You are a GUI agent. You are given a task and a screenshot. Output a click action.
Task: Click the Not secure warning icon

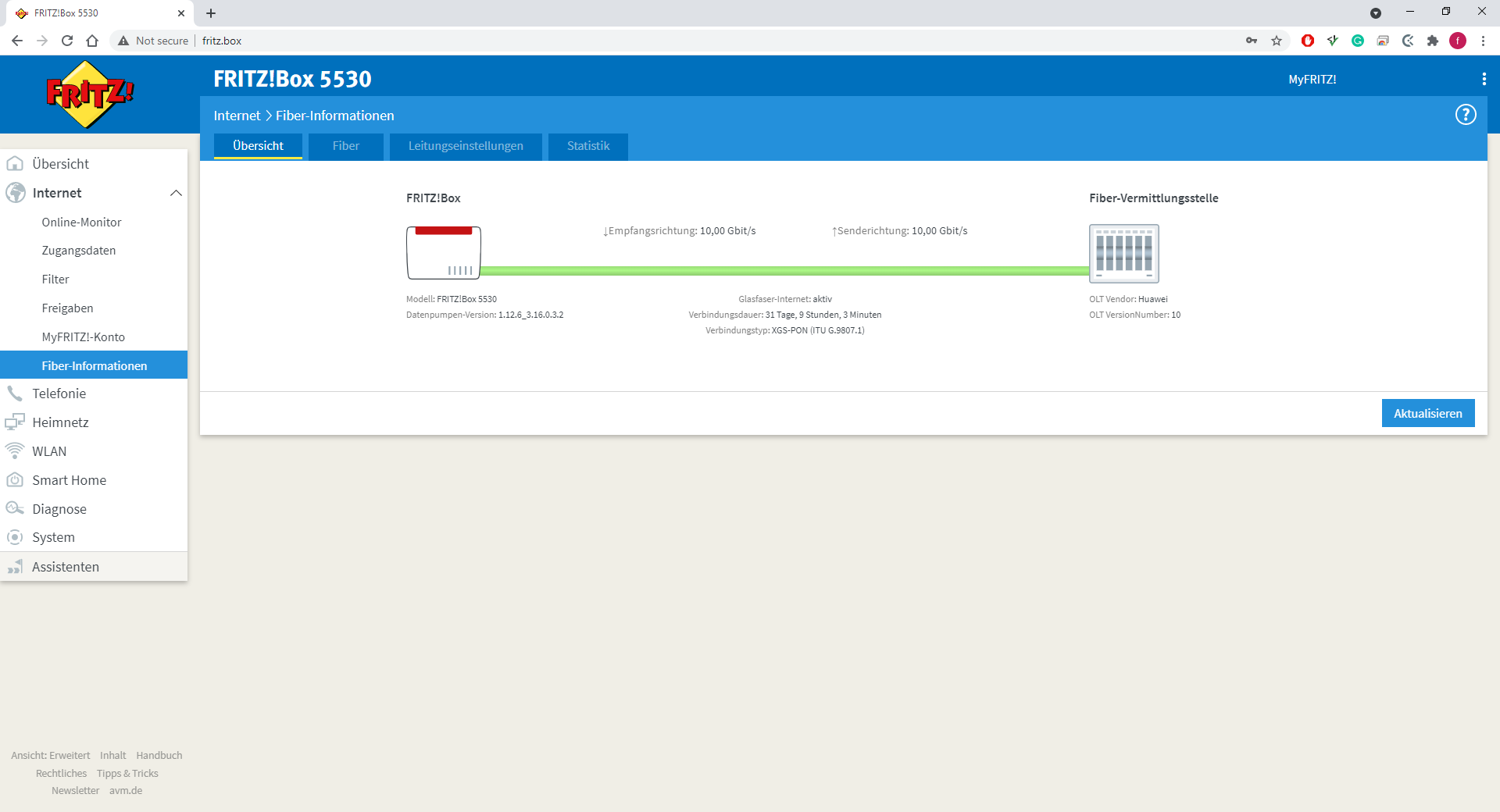tap(123, 41)
